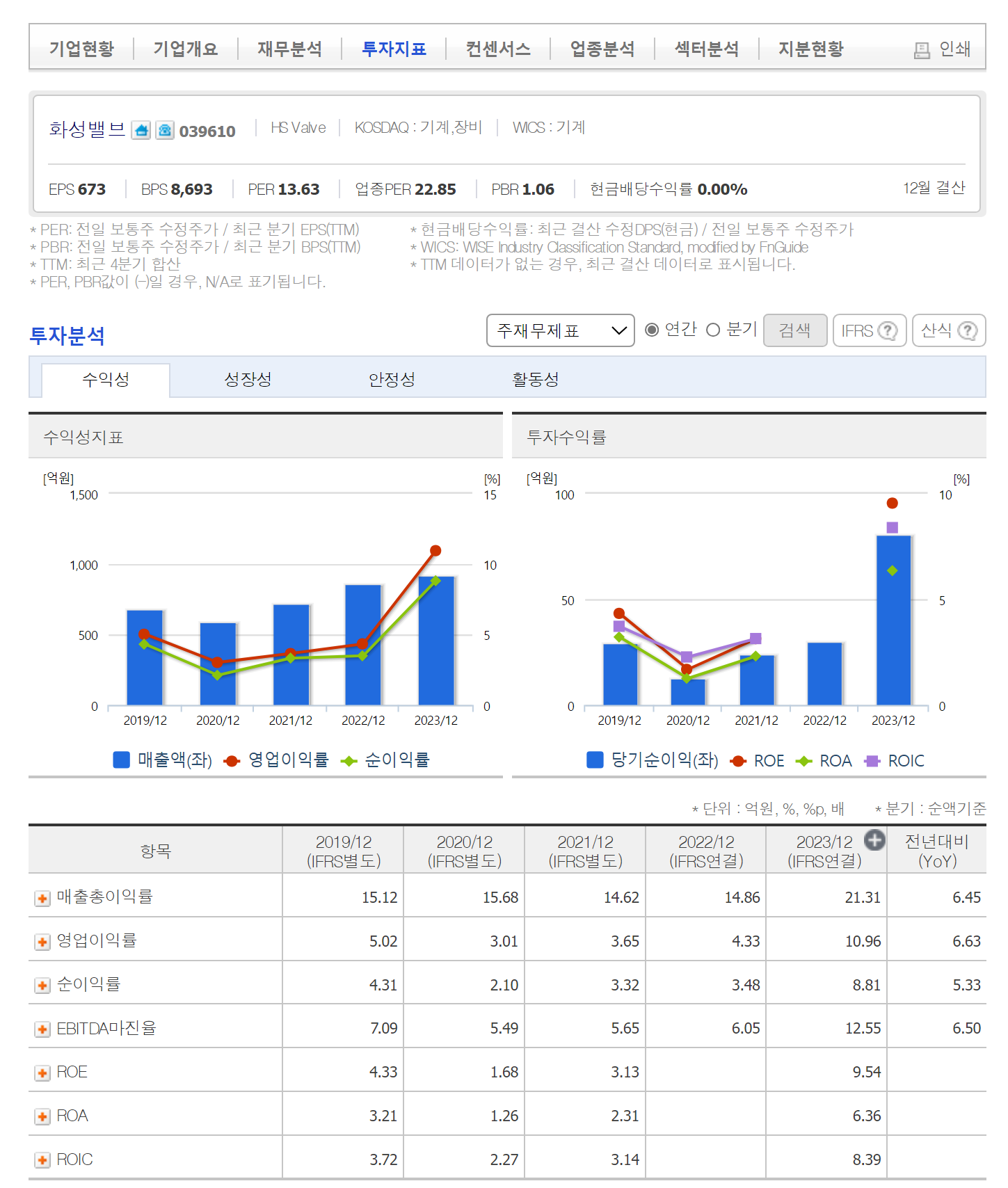This screenshot has width=1008, height=1188.
Task: Select the 분기 radio button
Action: (x=713, y=330)
